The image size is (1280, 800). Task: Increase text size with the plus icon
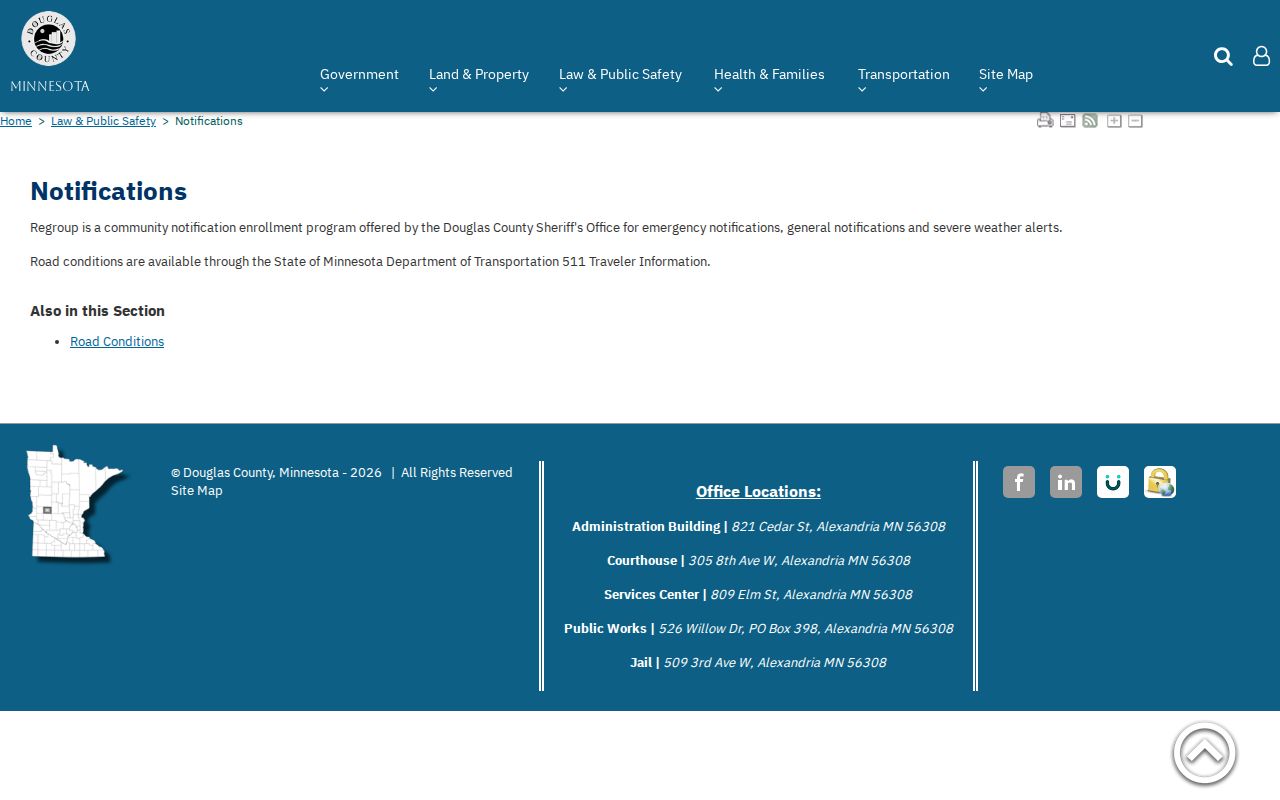(x=1114, y=121)
